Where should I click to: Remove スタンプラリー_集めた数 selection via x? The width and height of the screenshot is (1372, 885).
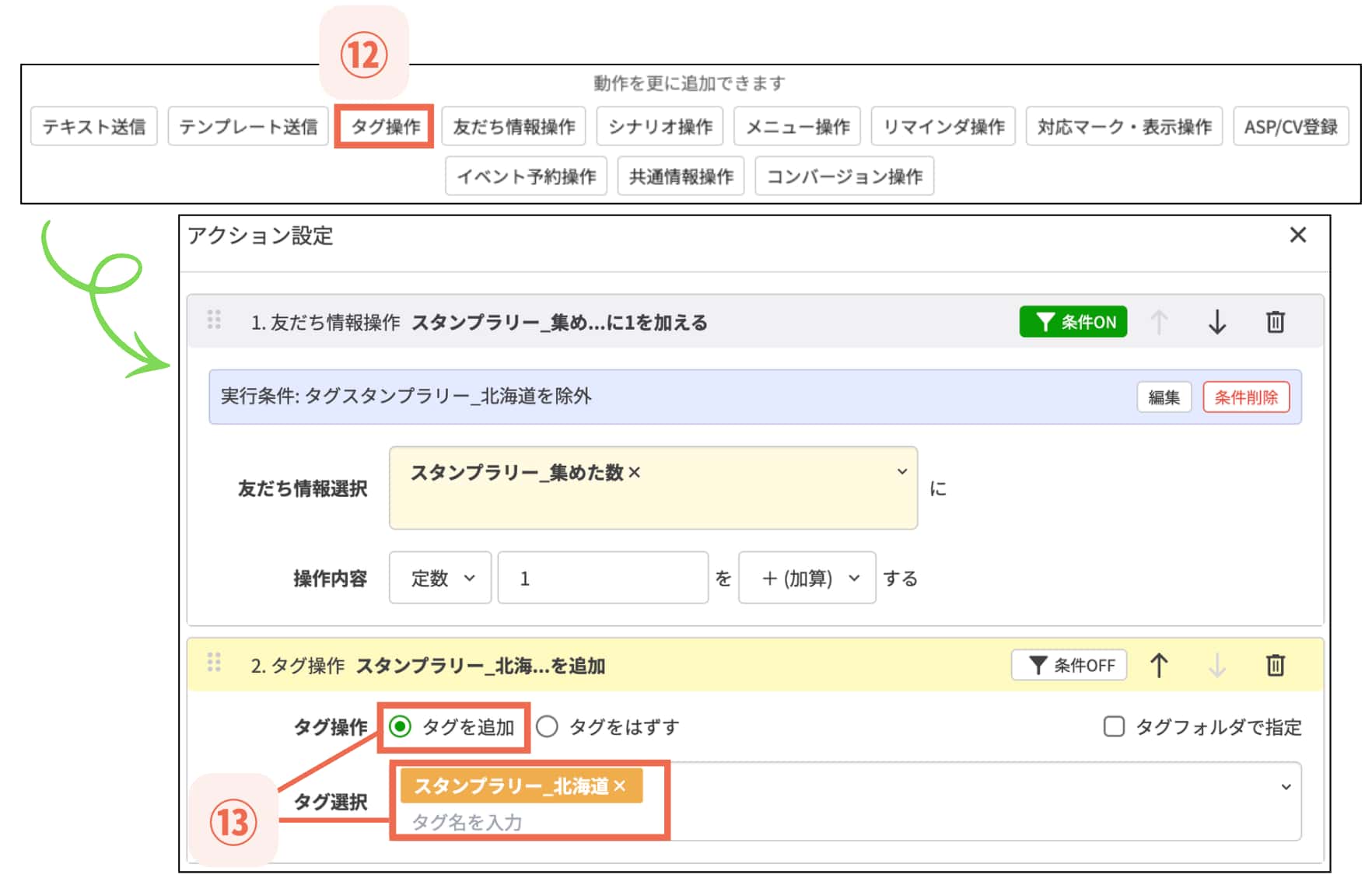point(635,473)
